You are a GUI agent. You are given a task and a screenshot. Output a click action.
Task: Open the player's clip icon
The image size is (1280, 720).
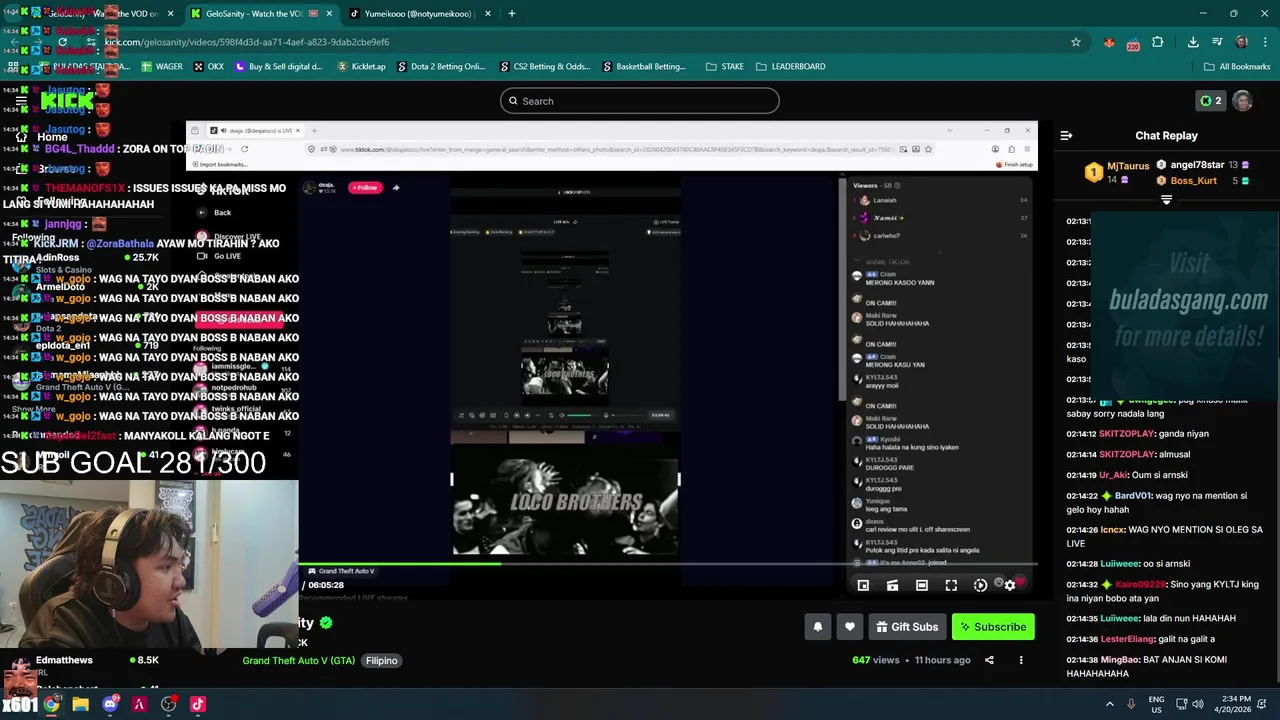pos(892,585)
